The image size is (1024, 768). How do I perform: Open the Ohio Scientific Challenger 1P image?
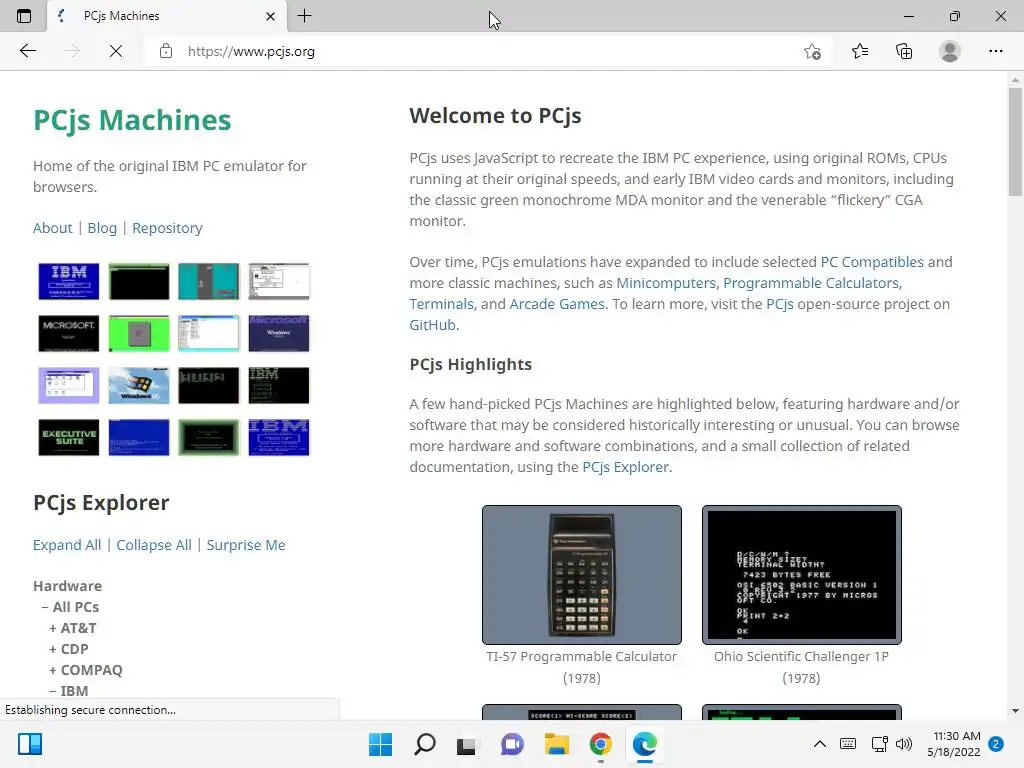[801, 575]
